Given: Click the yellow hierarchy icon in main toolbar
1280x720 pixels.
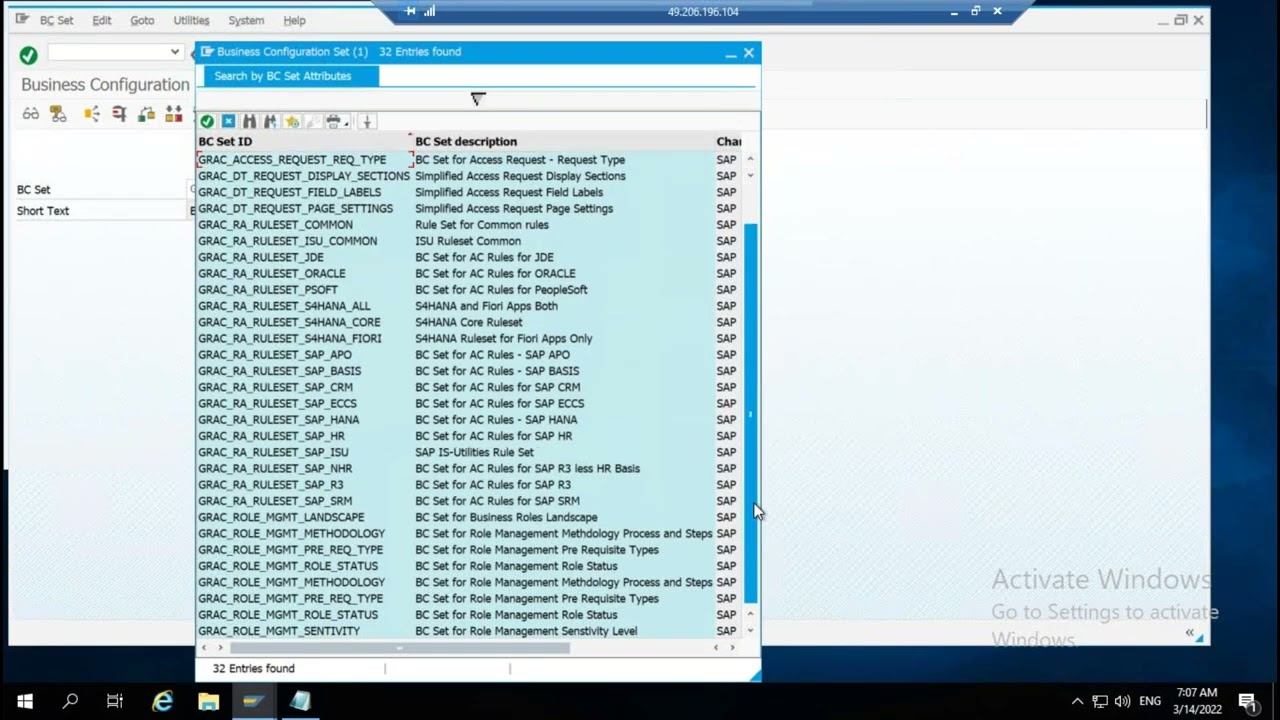Looking at the screenshot, I should click(x=91, y=114).
